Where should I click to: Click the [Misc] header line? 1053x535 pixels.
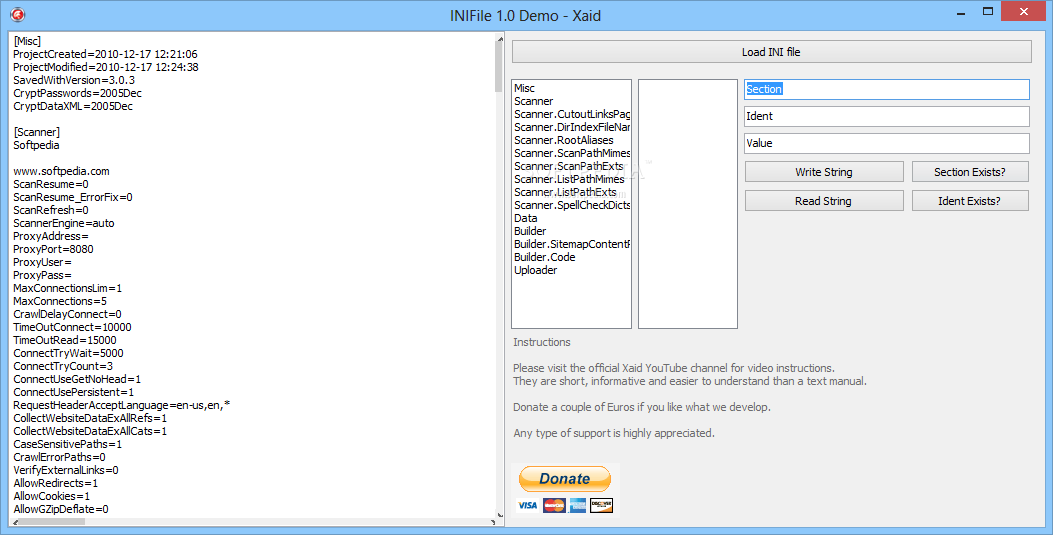27,42
